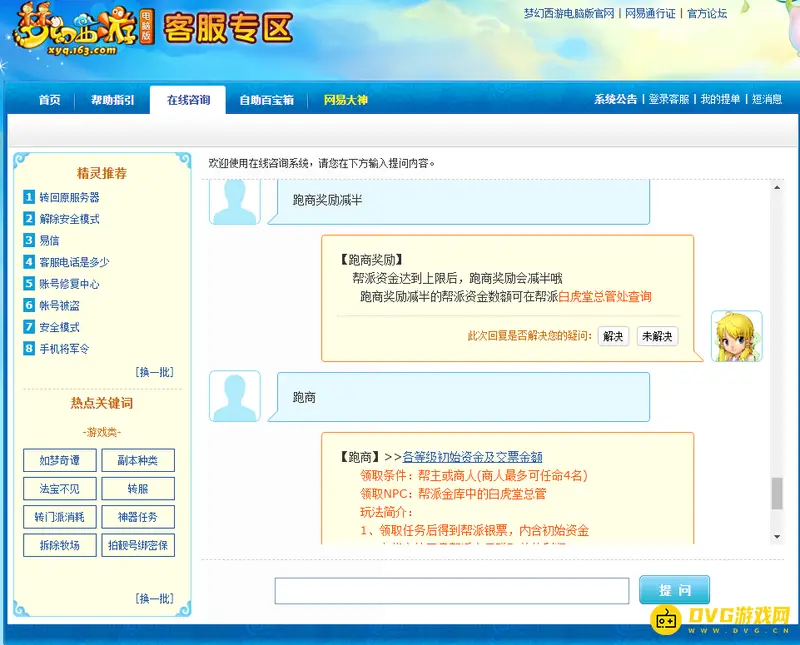
Task: Select recommendation 7 安全模式
Action: click(60, 327)
